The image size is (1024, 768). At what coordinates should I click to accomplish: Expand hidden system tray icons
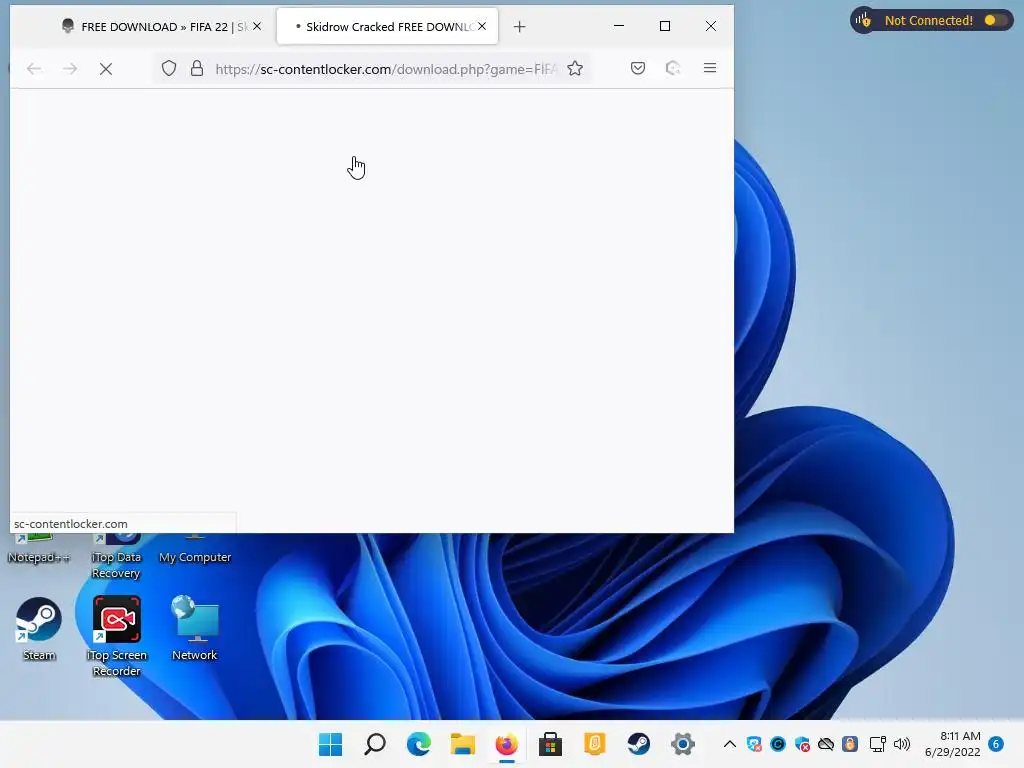(730, 744)
